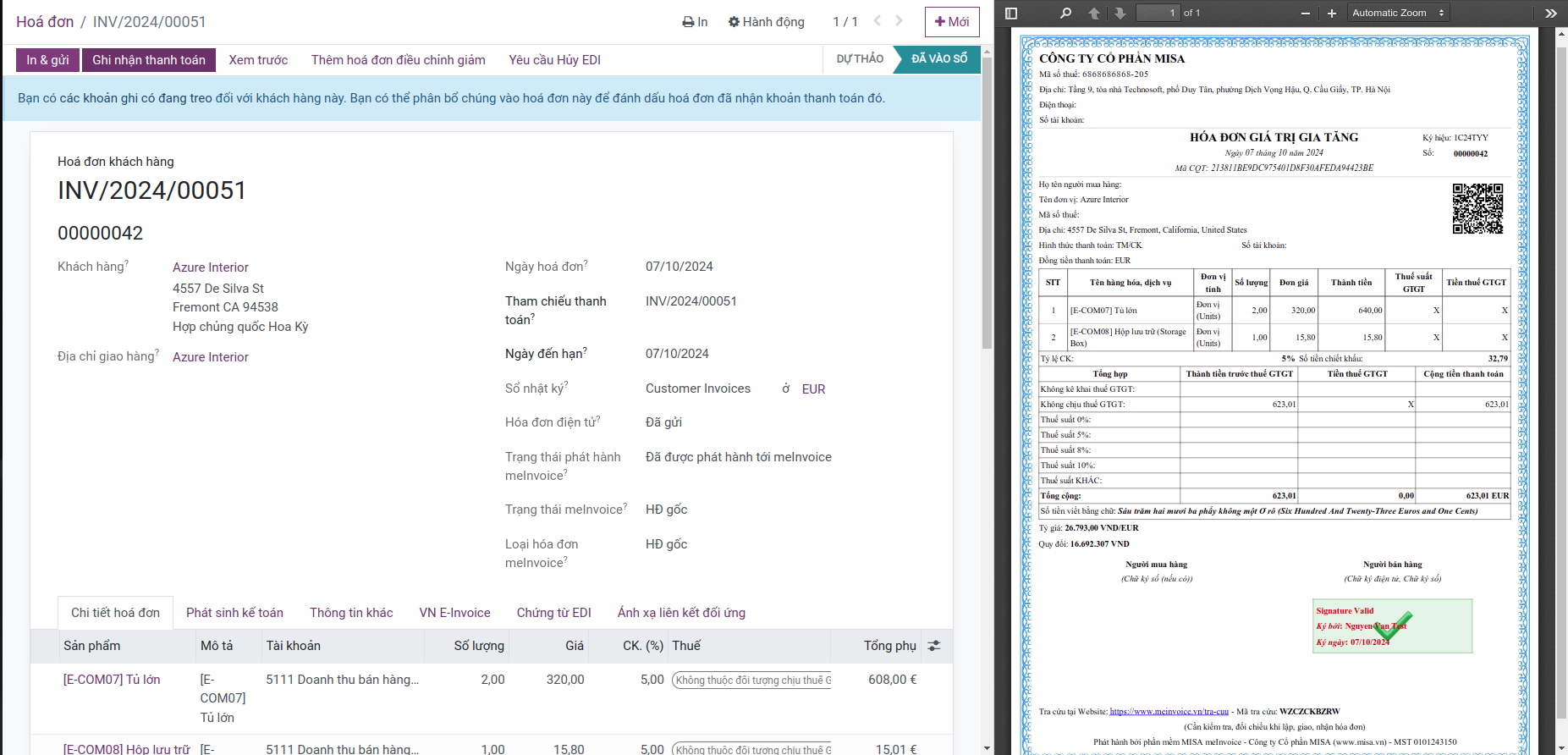Expand PDF viewer tools double-chevron menu
The width and height of the screenshot is (1568, 755).
pos(1550,13)
